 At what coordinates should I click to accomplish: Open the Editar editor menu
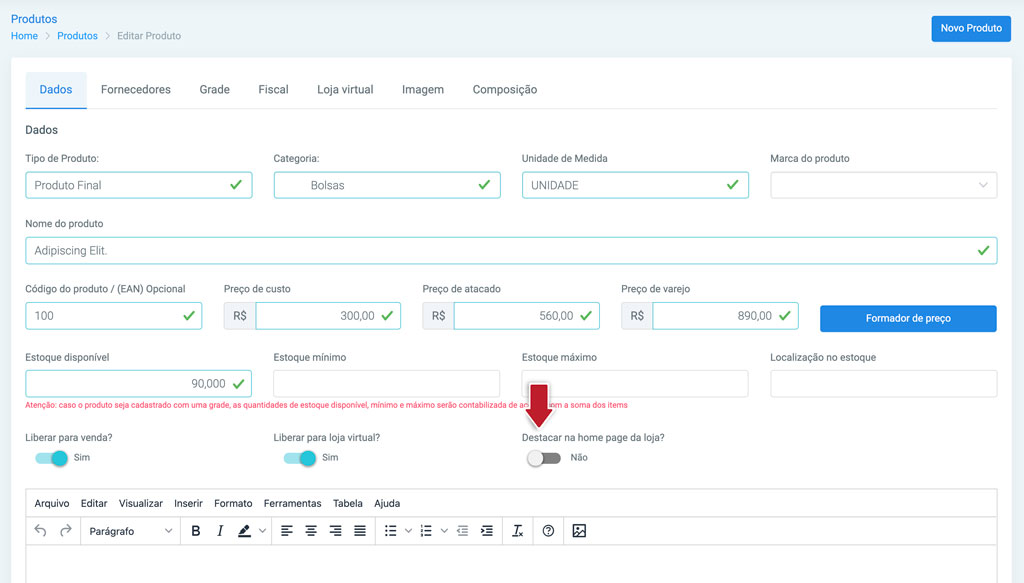94,503
